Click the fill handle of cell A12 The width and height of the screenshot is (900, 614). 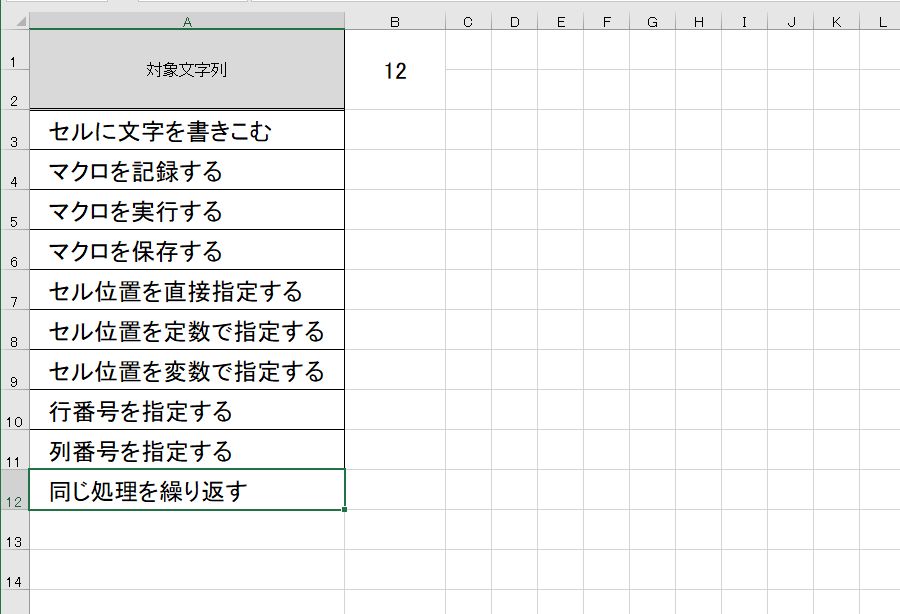[x=344, y=509]
